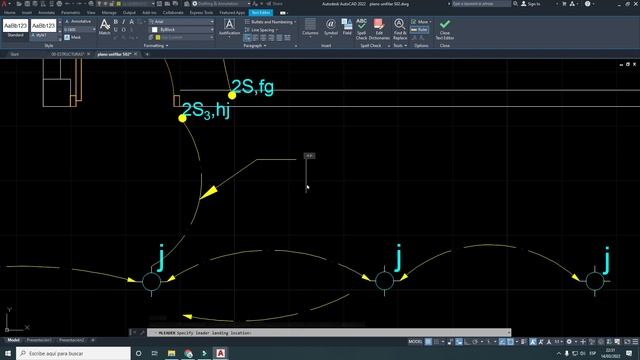Open Edit Dictionaries
640x360 pixels.
point(379,29)
